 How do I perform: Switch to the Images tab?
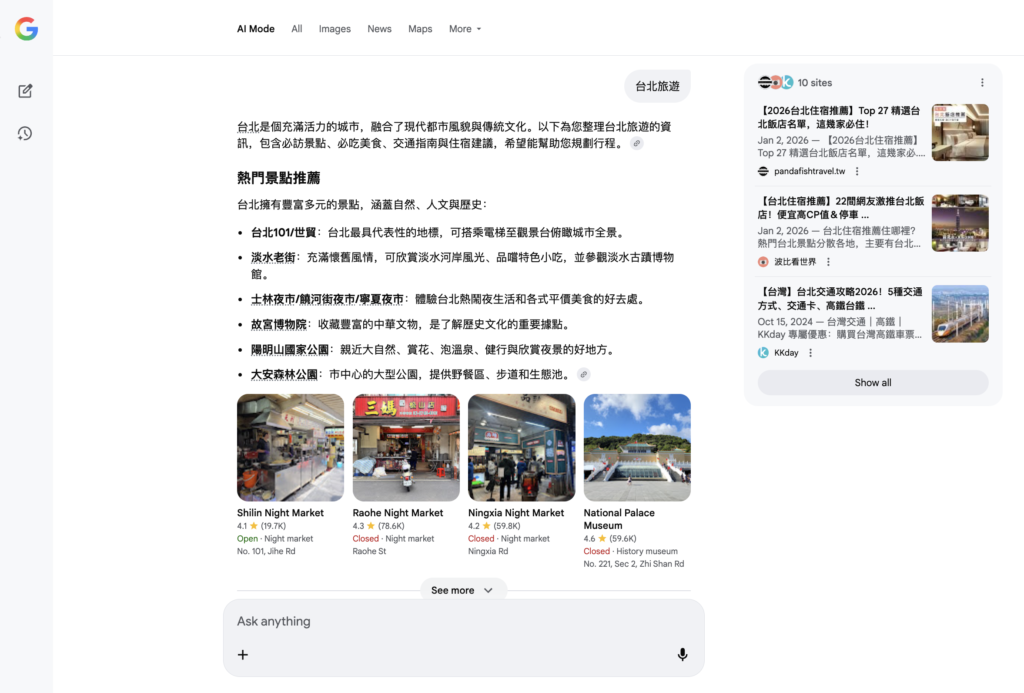[335, 29]
